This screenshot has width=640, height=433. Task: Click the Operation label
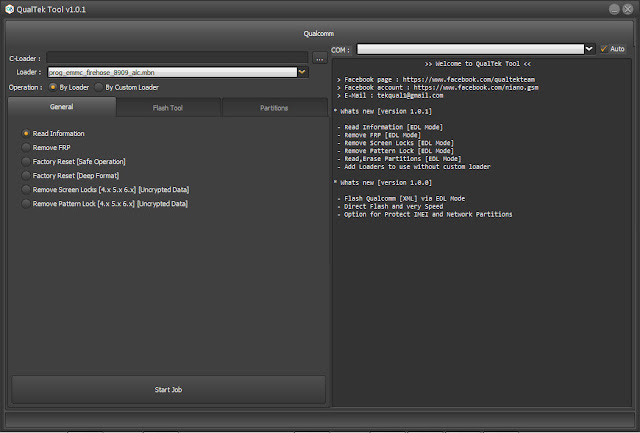(x=25, y=87)
